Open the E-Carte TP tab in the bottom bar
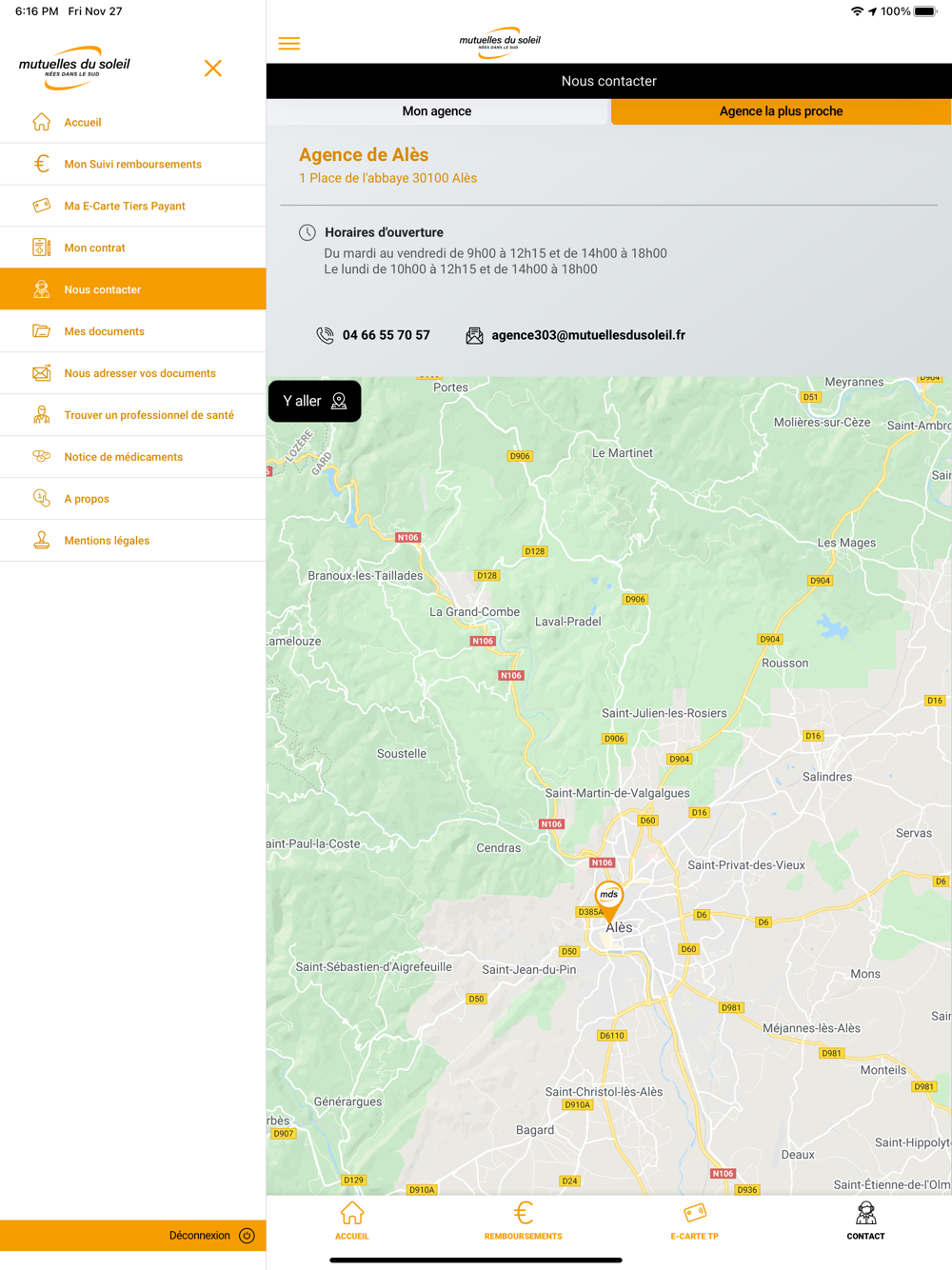The image size is (952, 1270). pos(694,1220)
